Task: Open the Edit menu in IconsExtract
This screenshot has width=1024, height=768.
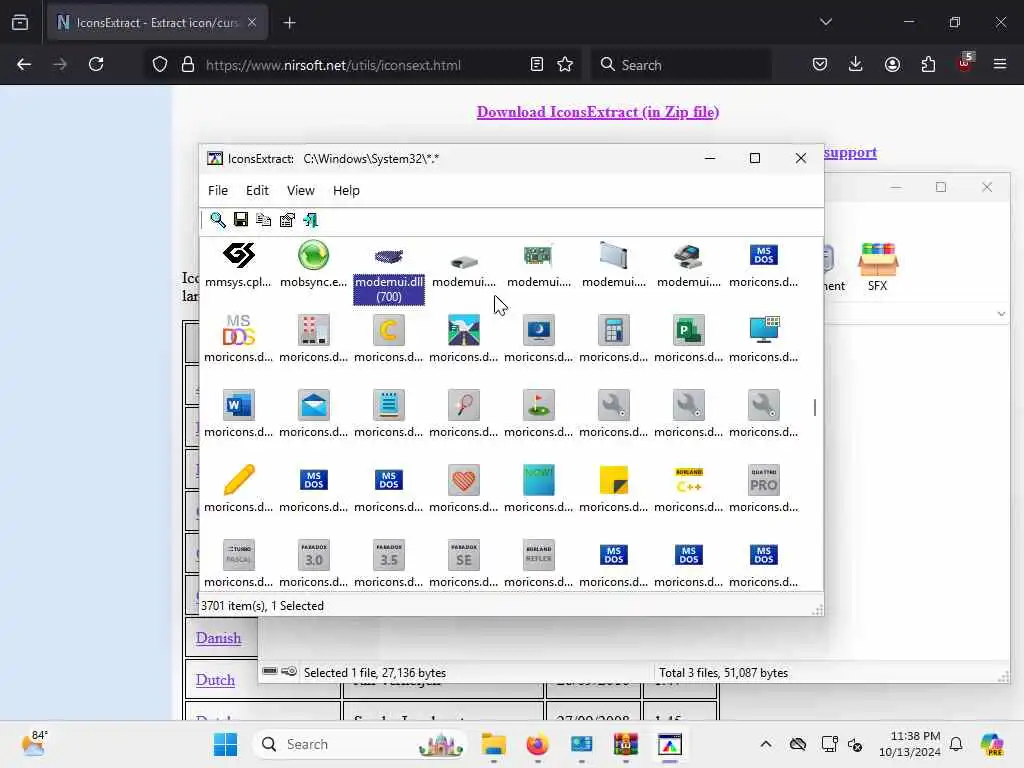Action: 257,191
